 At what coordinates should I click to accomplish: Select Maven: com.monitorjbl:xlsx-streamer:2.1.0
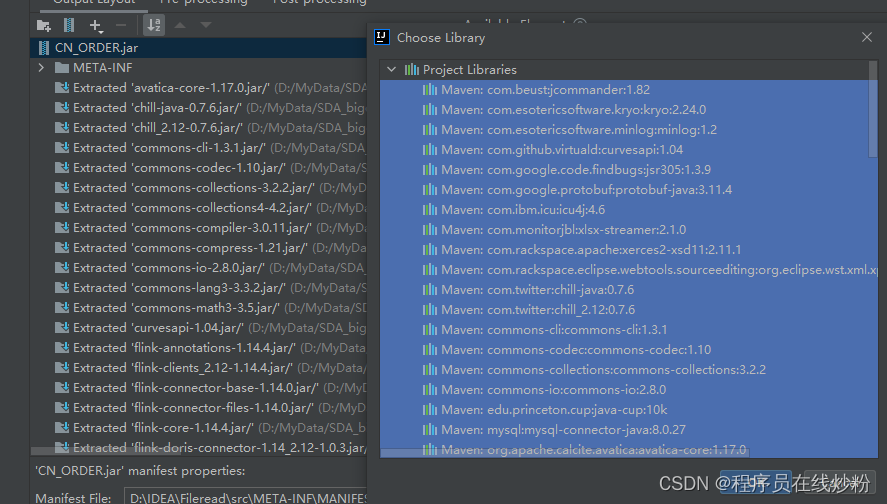[x=625, y=230]
